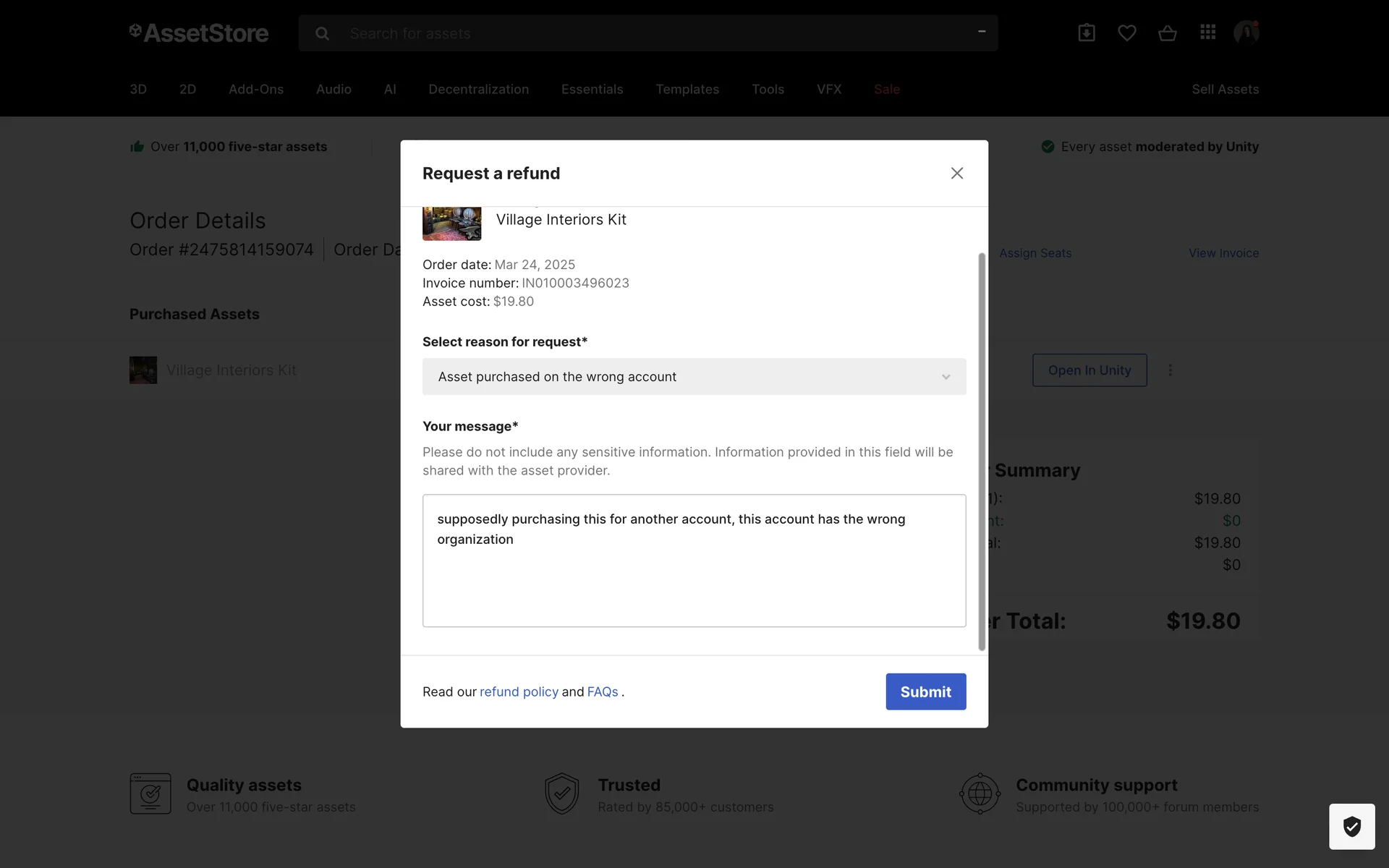Click the dialog vertical scrollbar

(x=982, y=451)
